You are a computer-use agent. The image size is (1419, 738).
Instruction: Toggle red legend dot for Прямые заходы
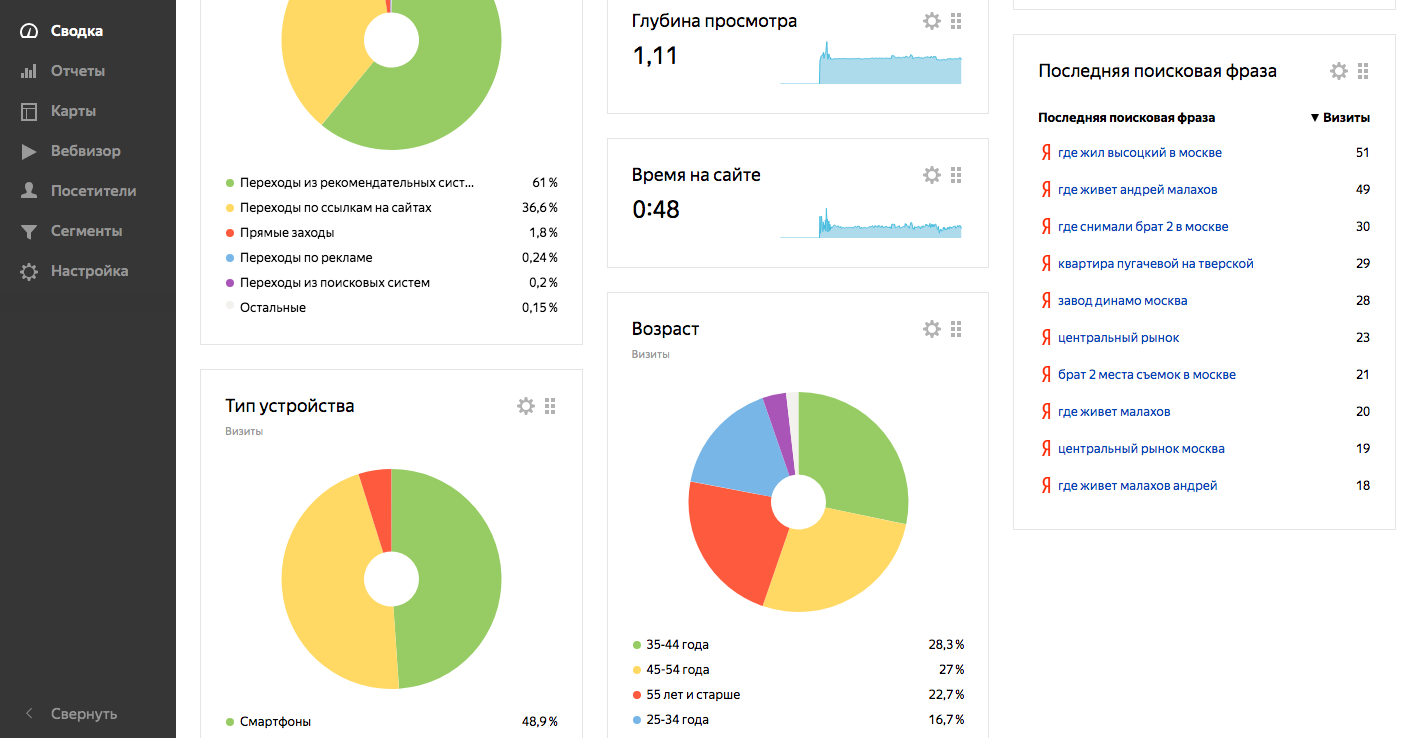[x=230, y=233]
